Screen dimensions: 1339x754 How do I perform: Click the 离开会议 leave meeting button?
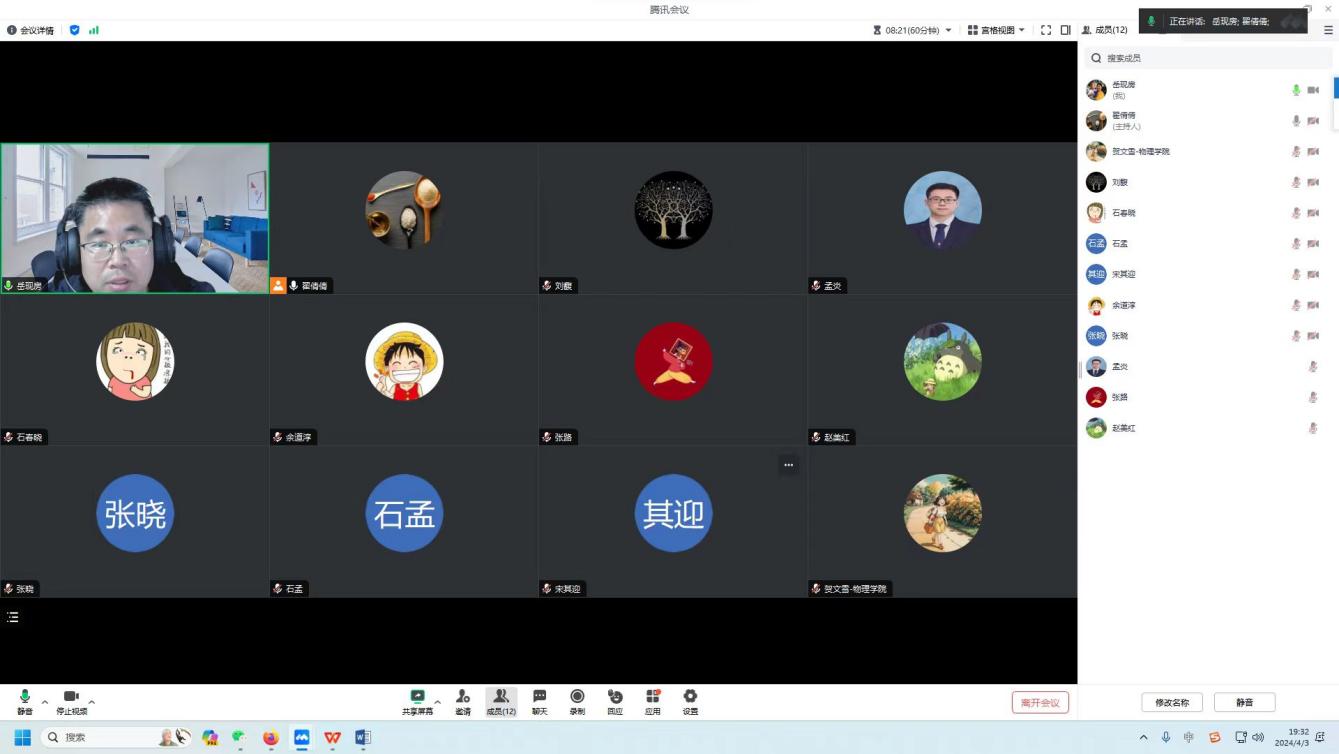[x=1040, y=702]
